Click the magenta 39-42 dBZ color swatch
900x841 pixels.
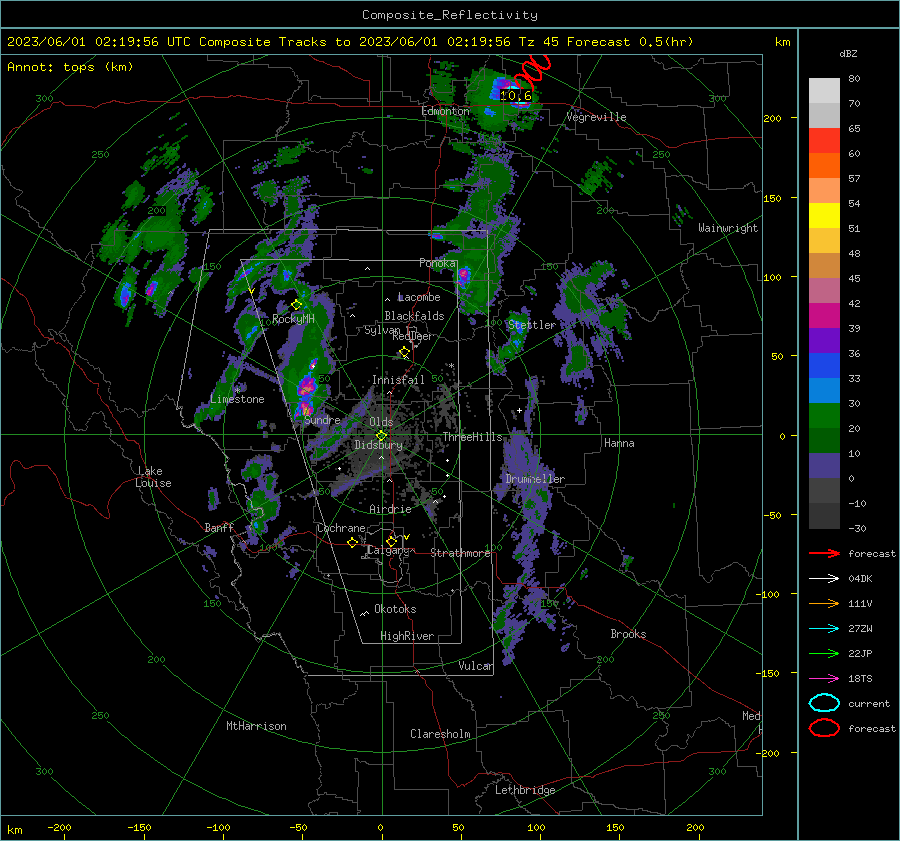824,316
